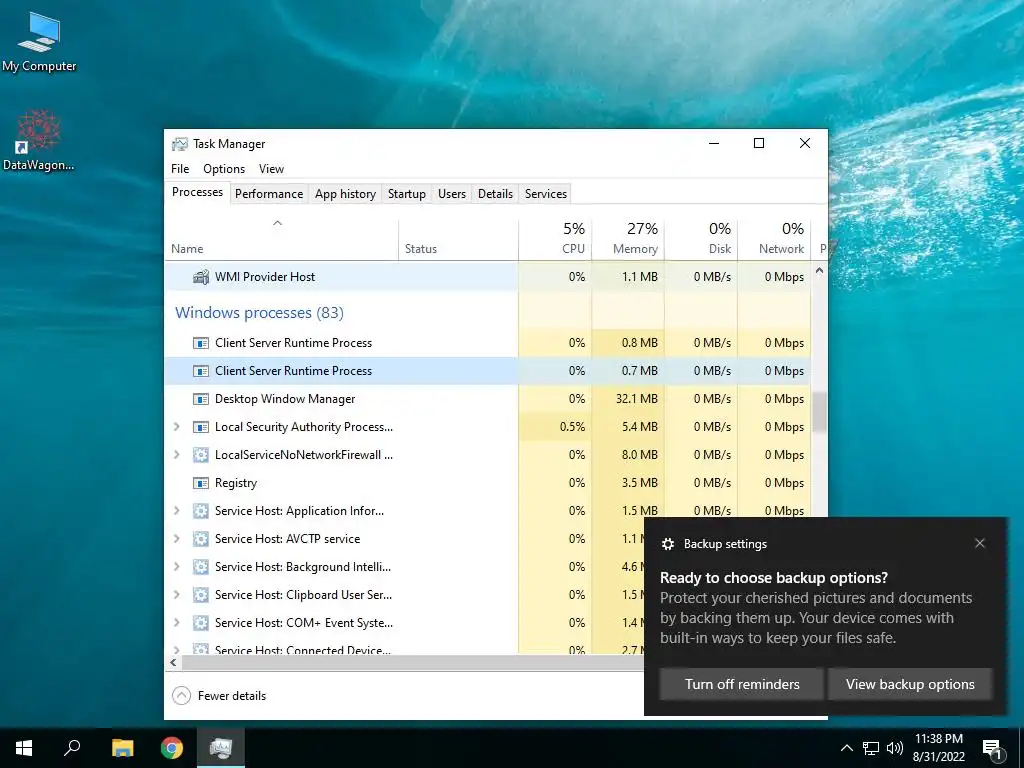Expand Service Host: Background Intelligent Transfer row
The height and width of the screenshot is (768, 1024).
(x=176, y=567)
